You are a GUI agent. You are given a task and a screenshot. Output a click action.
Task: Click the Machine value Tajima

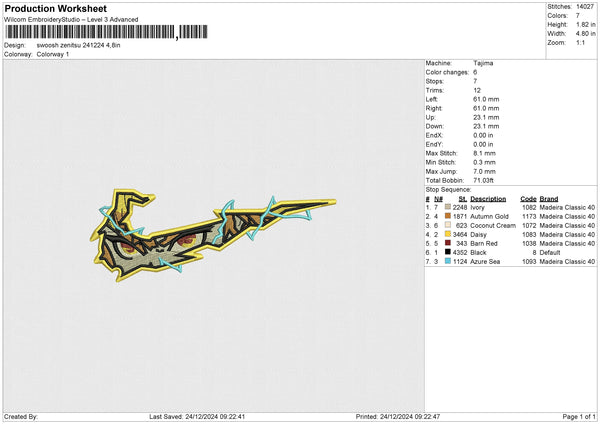pos(483,63)
